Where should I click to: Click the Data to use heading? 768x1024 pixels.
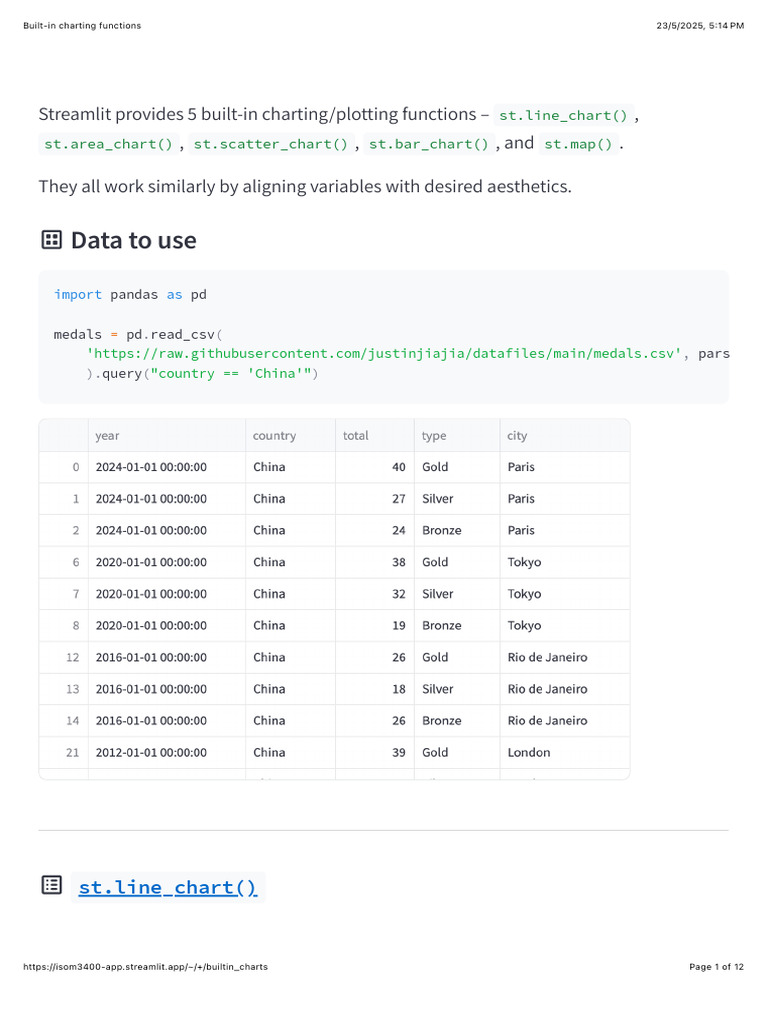click(134, 240)
